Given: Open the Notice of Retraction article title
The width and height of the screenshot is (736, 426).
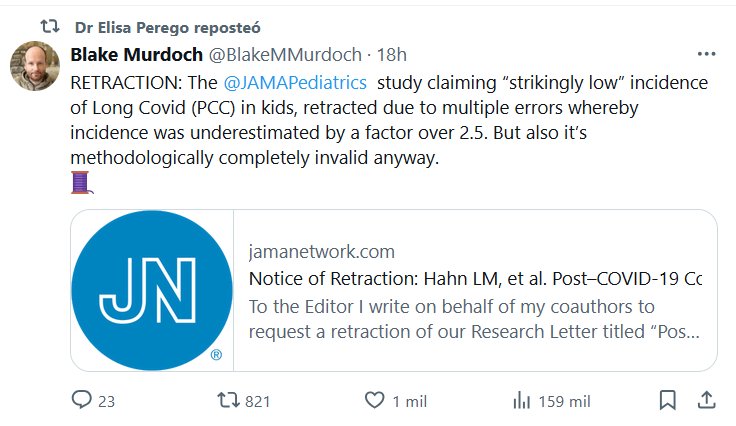Looking at the screenshot, I should coord(475,278).
